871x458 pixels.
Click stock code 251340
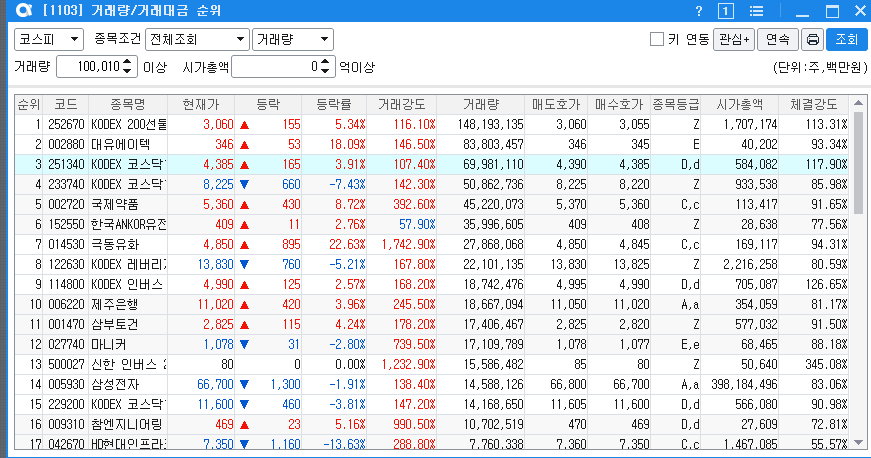pos(66,164)
